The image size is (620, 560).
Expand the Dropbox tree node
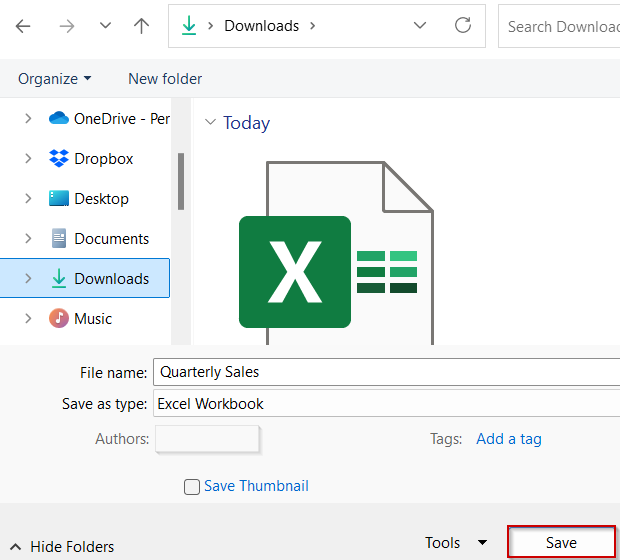pyautogui.click(x=28, y=158)
